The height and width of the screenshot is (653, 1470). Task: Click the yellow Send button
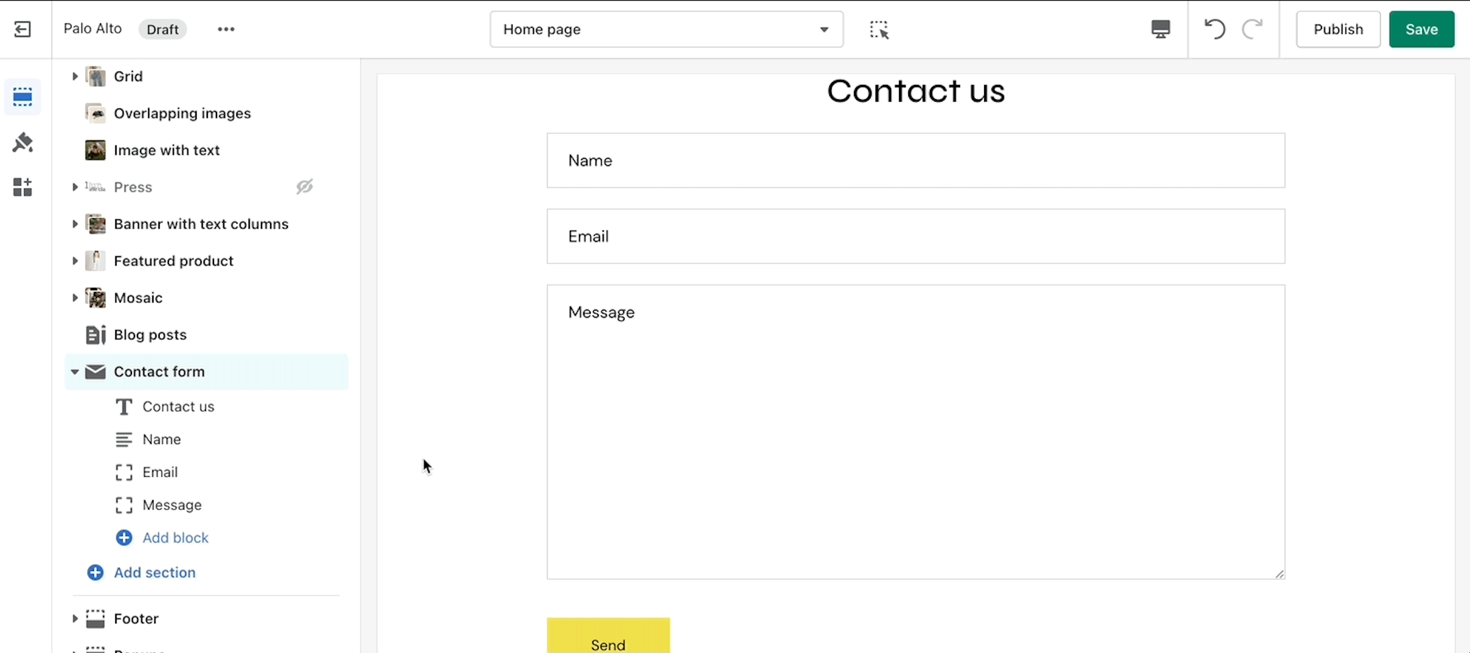(608, 640)
